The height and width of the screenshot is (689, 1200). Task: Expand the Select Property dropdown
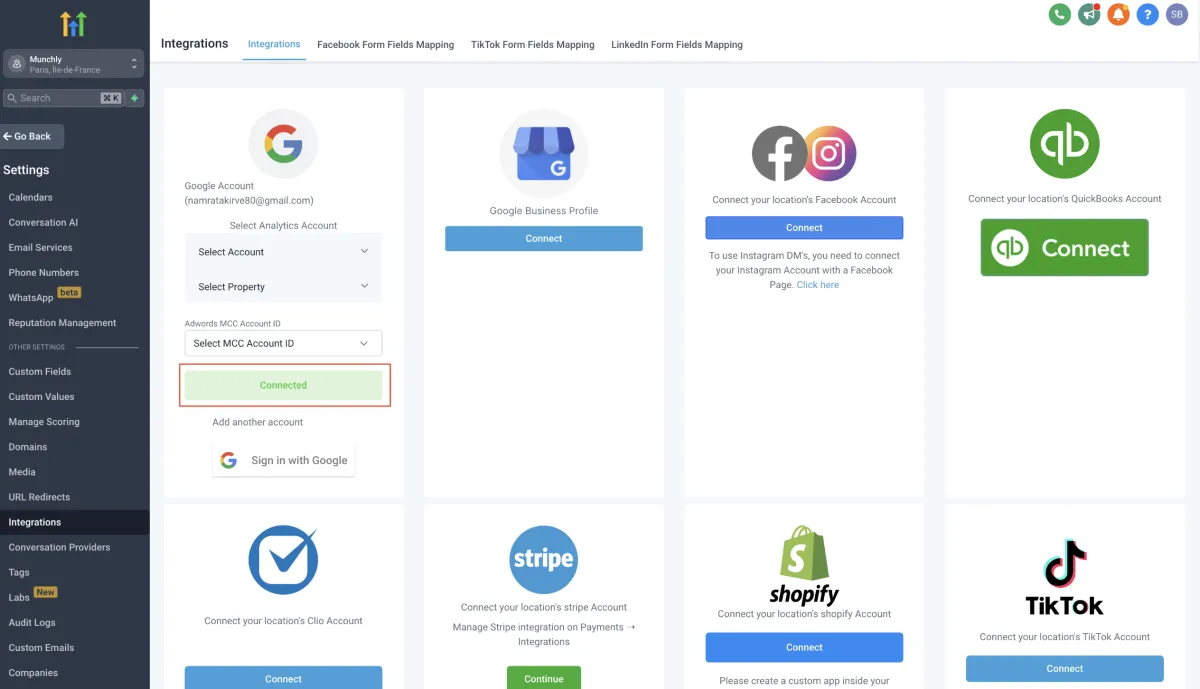283,287
